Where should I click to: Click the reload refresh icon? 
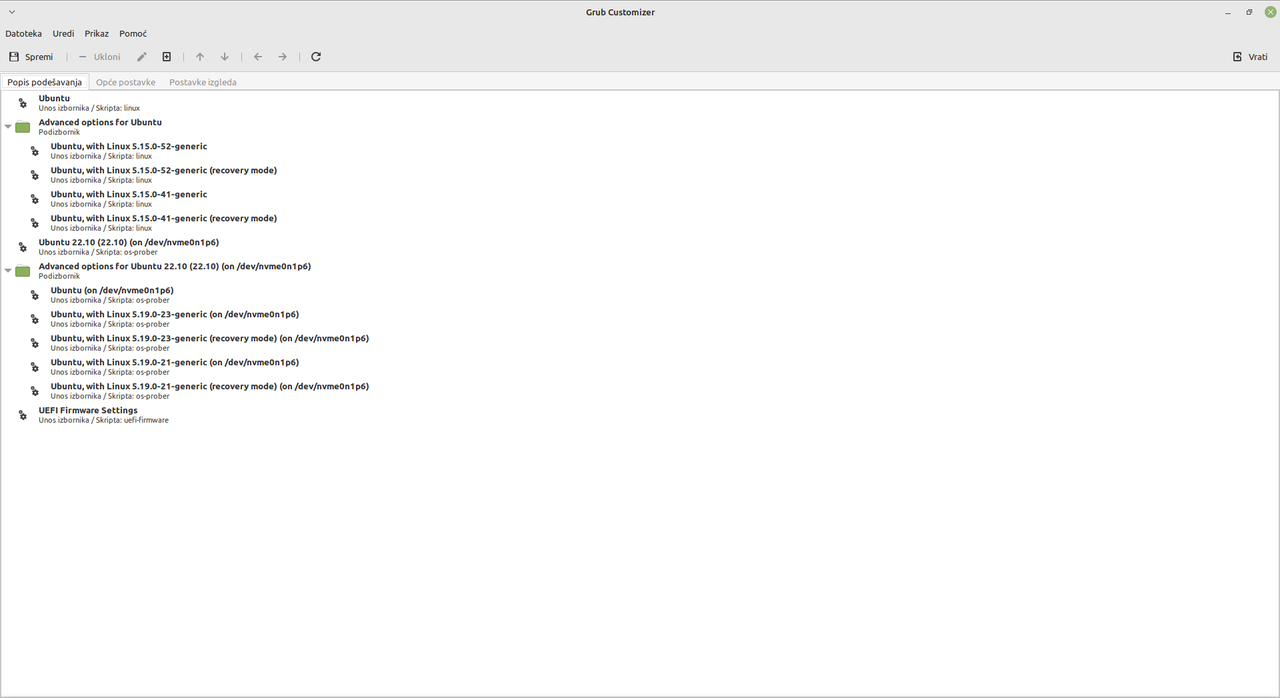pyautogui.click(x=316, y=57)
